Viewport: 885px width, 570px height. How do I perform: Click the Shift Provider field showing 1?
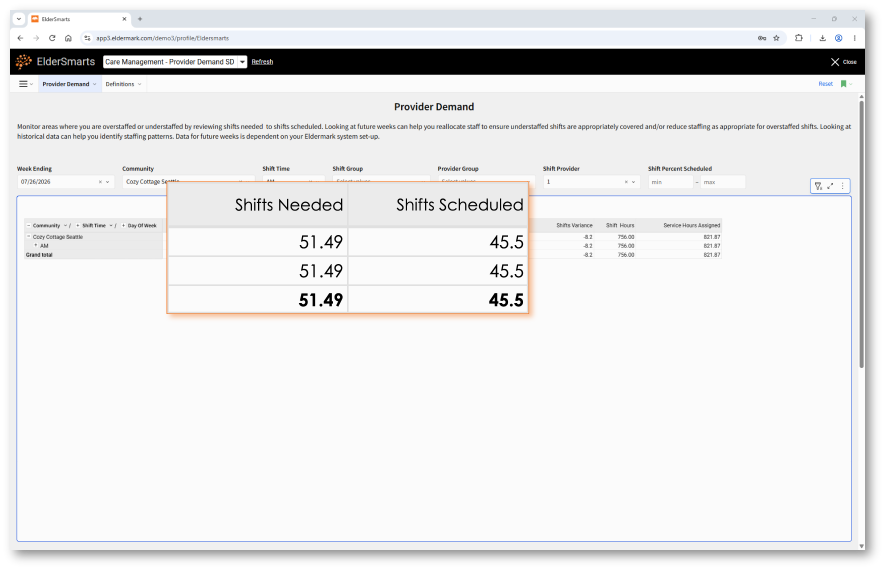tap(592, 182)
